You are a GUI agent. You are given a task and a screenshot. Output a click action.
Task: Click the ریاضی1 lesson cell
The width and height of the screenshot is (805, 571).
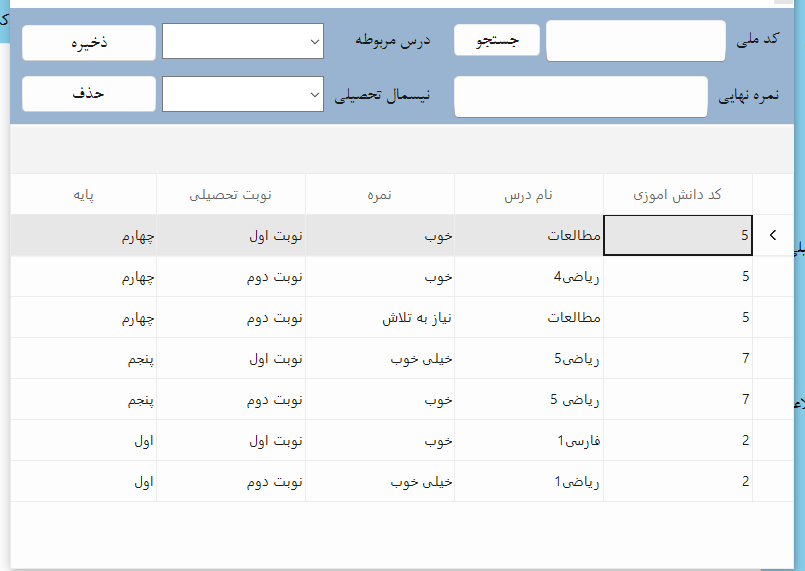[x=529, y=481]
